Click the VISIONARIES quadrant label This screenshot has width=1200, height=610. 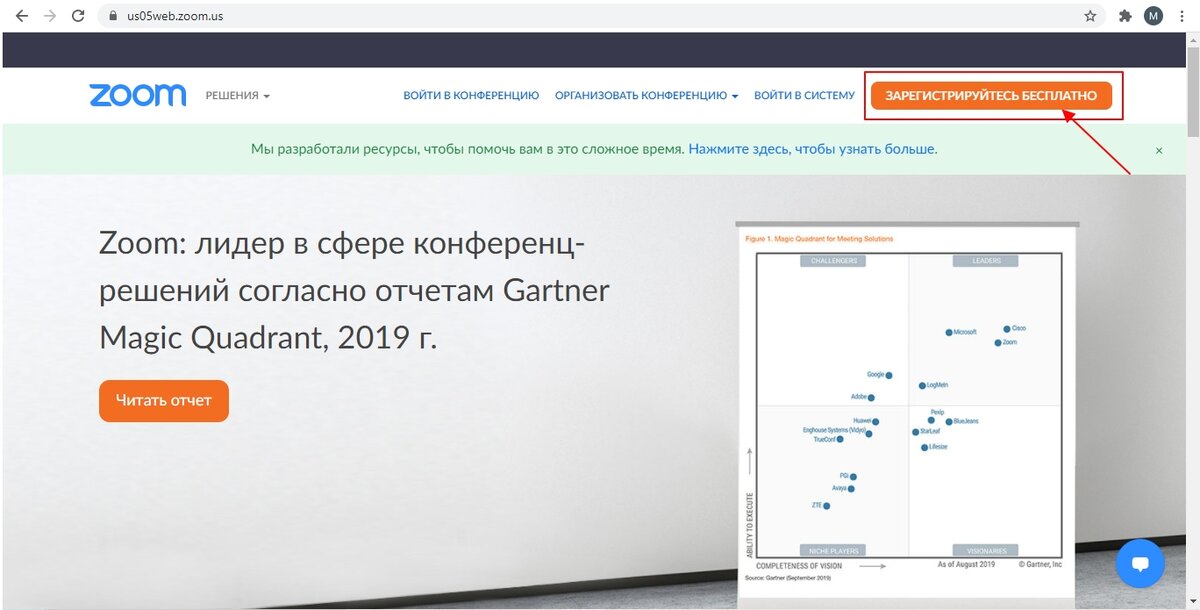tap(985, 550)
